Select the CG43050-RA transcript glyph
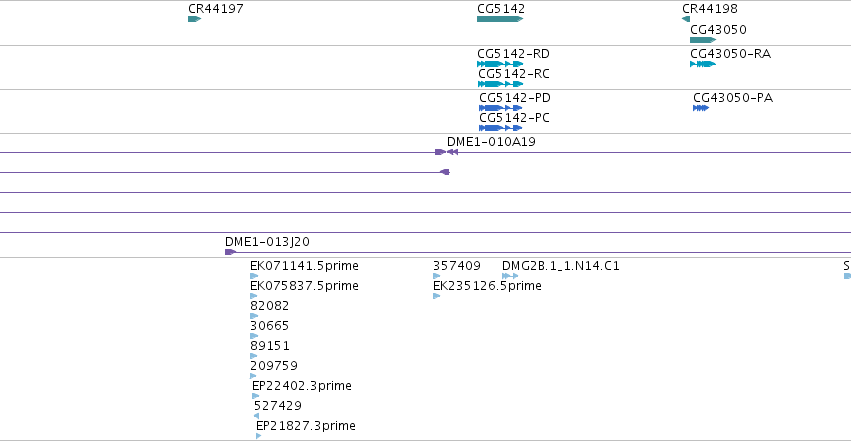This screenshot has width=851, height=441. [703, 64]
